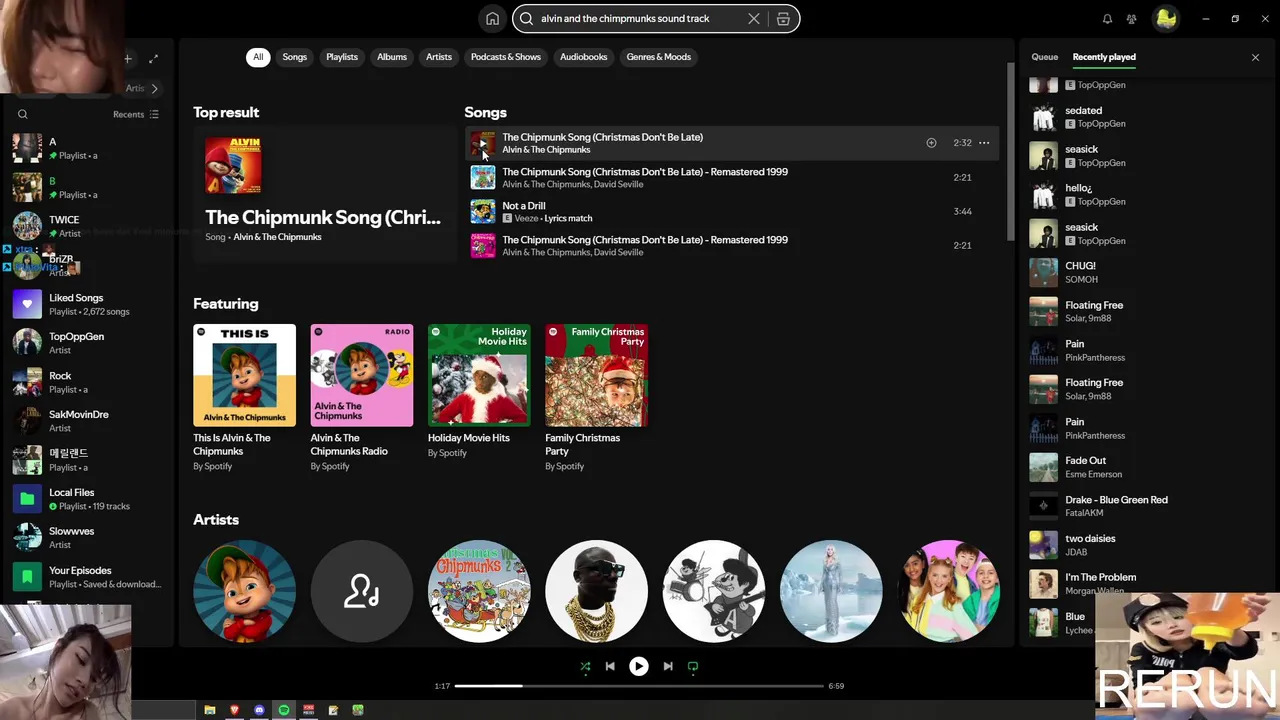
Task: Open first Alvin artist circle under Artists
Action: [244, 591]
